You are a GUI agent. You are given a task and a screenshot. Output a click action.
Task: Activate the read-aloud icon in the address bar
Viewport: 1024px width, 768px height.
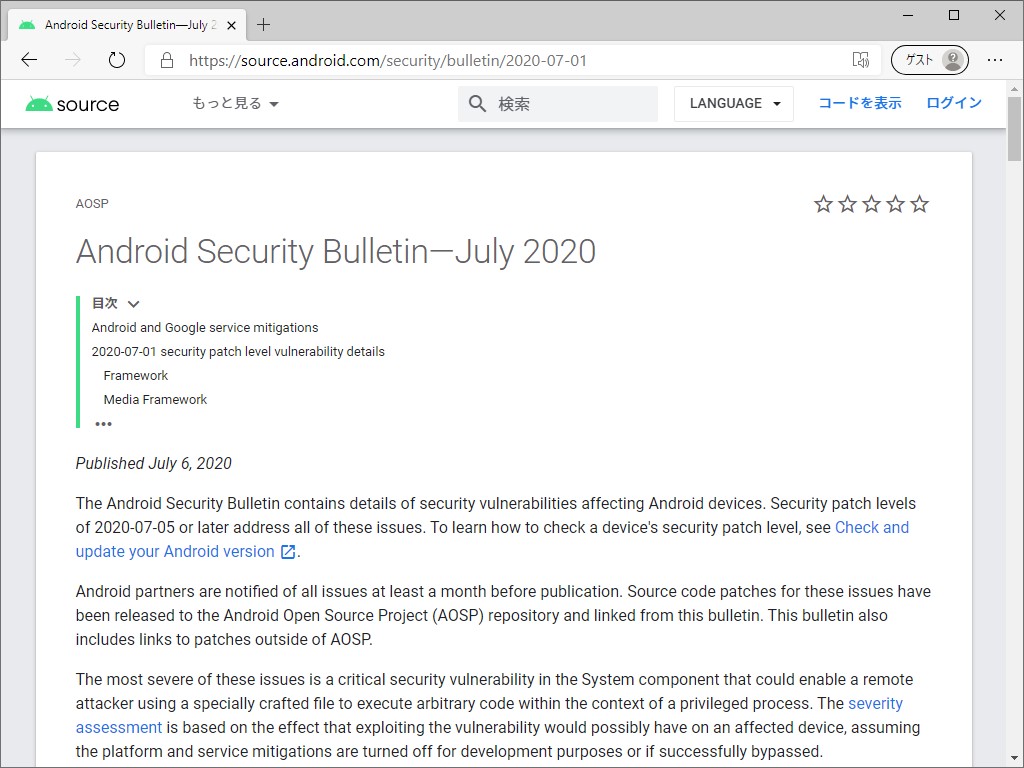[x=861, y=60]
